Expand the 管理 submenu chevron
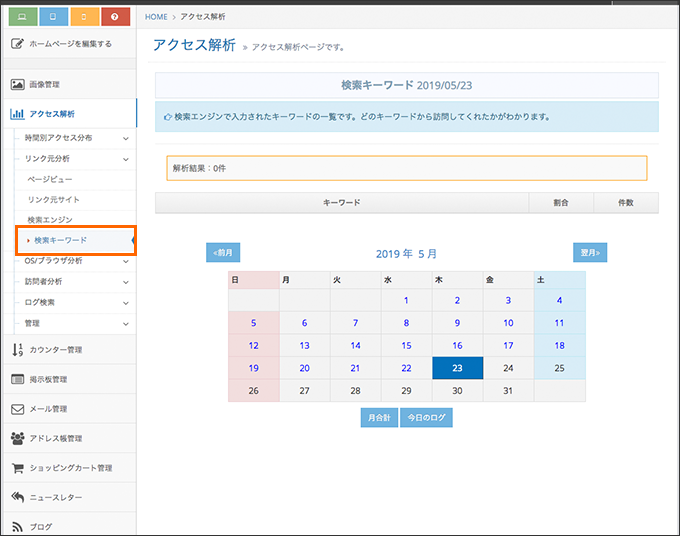The image size is (680, 536). coord(126,324)
